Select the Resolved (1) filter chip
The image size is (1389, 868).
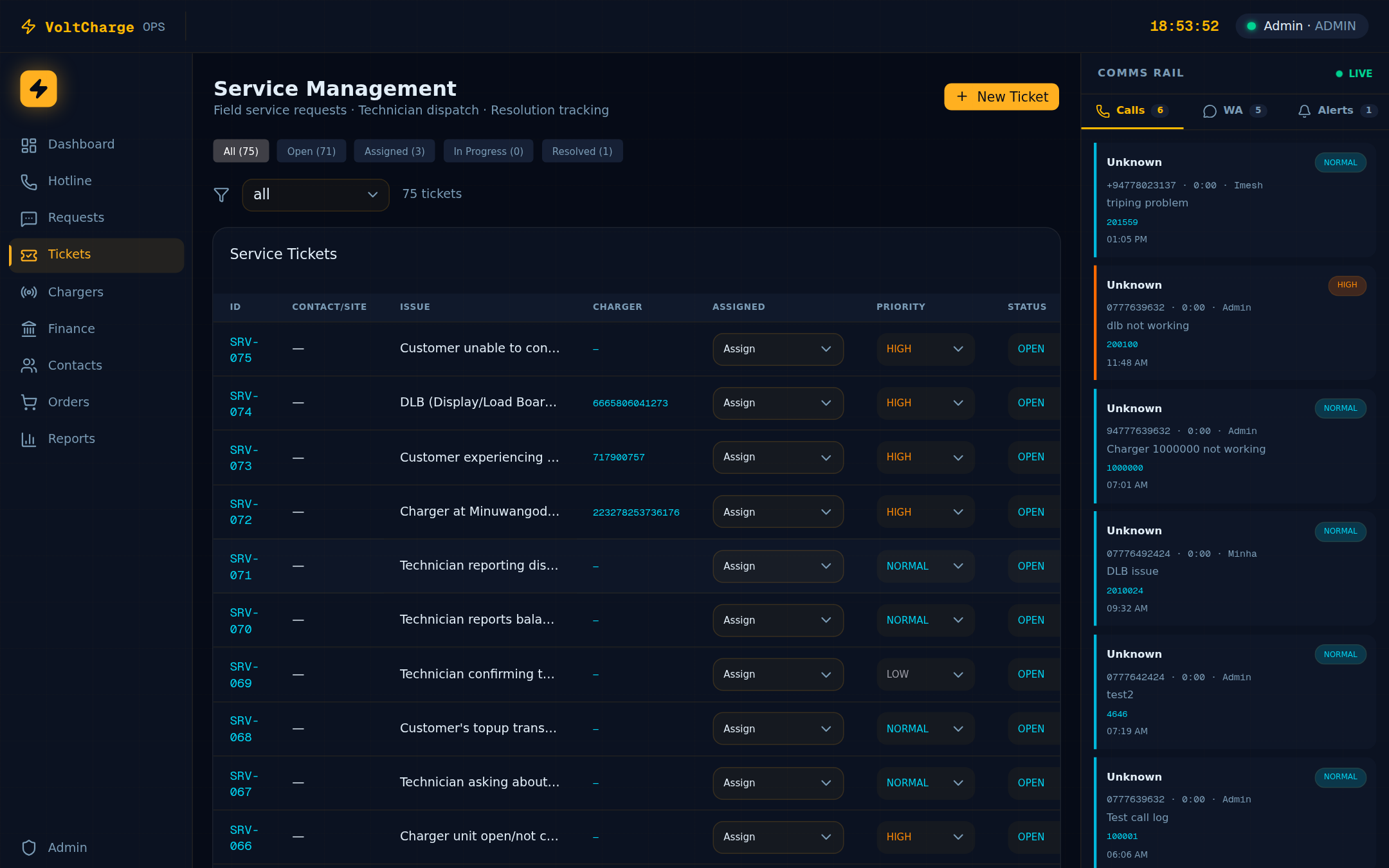tap(582, 152)
